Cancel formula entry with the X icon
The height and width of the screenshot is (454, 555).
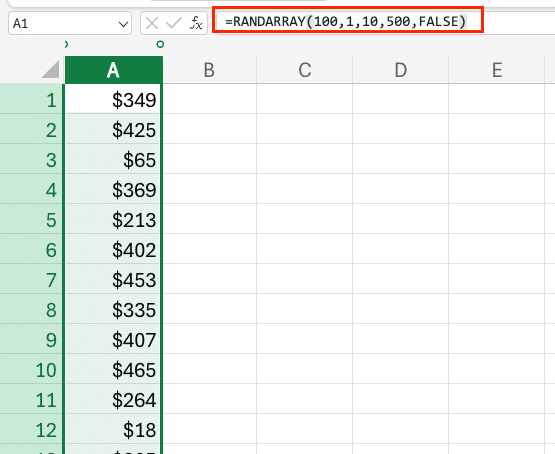click(x=152, y=23)
